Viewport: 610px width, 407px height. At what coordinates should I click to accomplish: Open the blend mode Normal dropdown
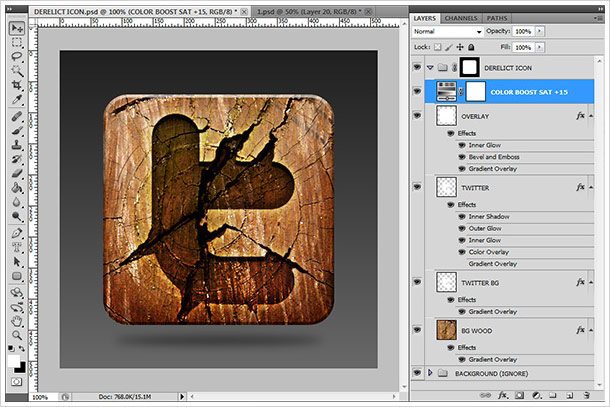click(x=447, y=32)
